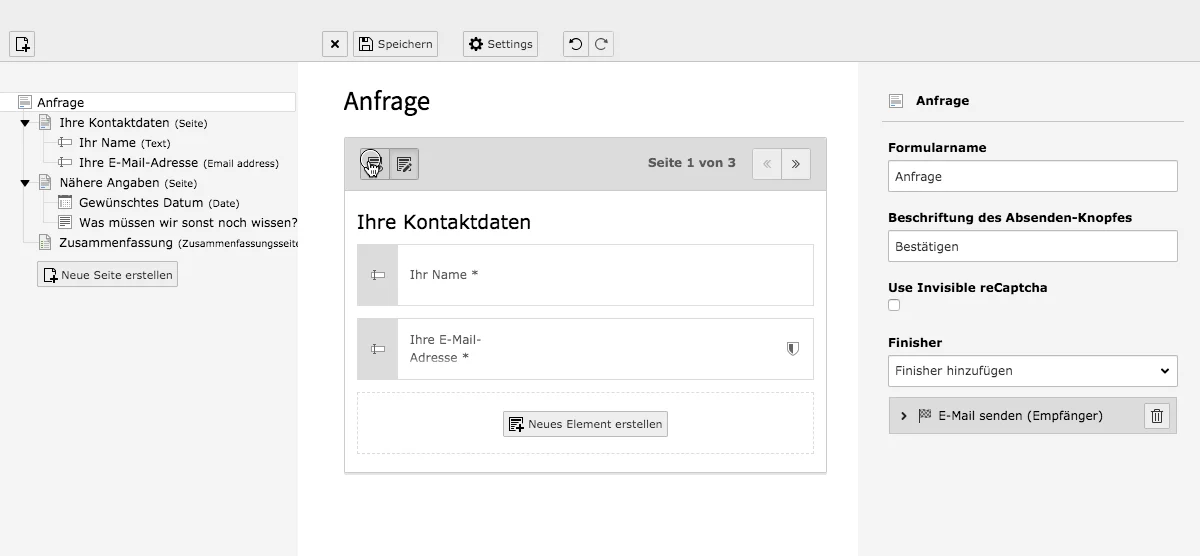Image resolution: width=1200 pixels, height=556 pixels.
Task: Focus the Beschriftung des Absenden-Knopfes field
Action: coord(1033,246)
